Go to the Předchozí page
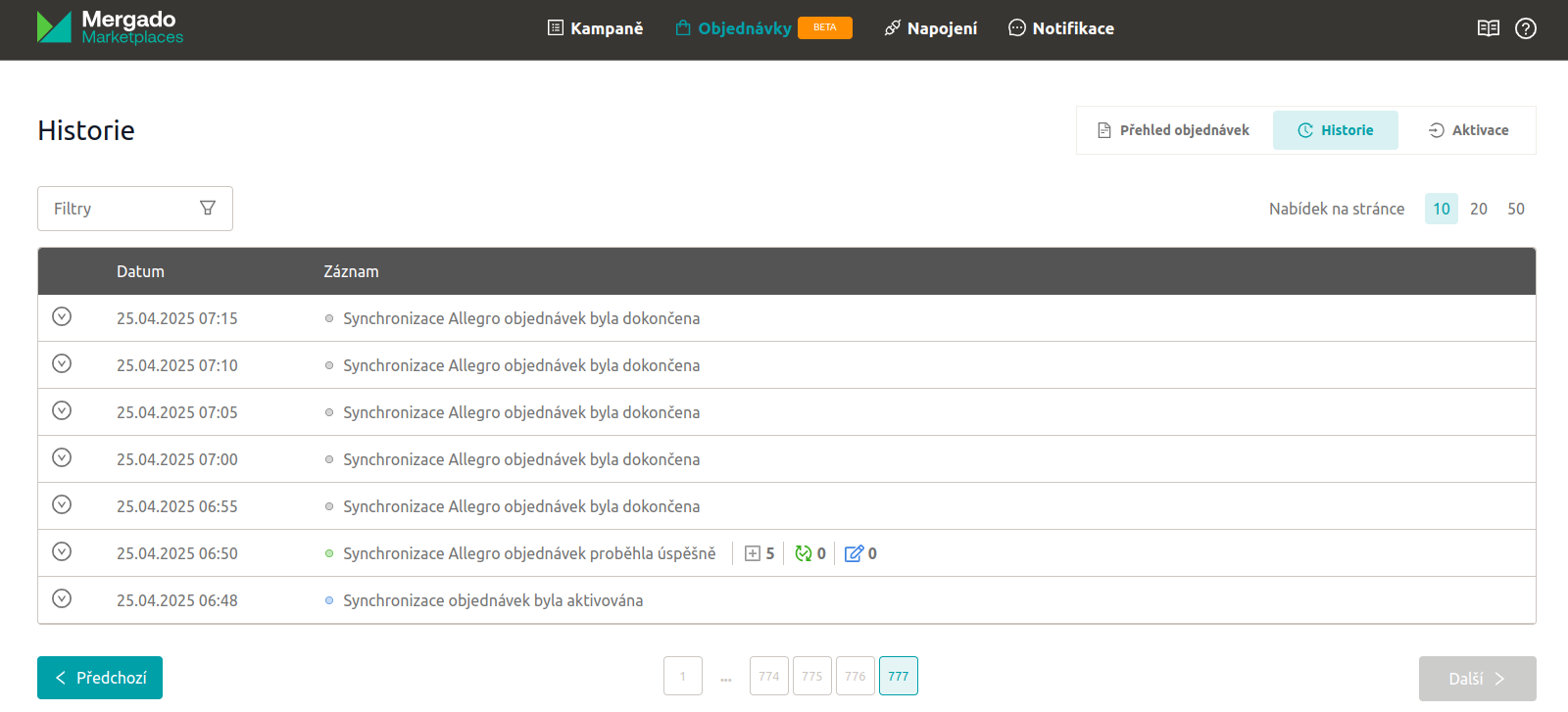Image resolution: width=1568 pixels, height=712 pixels. 100,678
